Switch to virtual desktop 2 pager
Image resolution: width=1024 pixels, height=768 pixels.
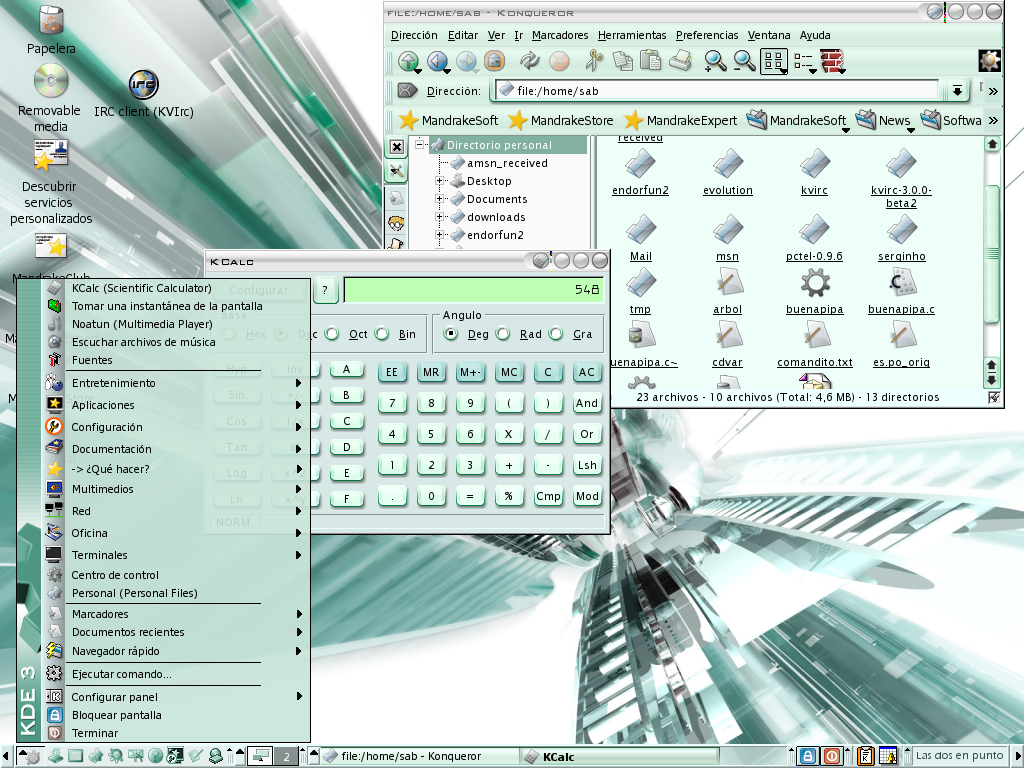click(x=286, y=756)
